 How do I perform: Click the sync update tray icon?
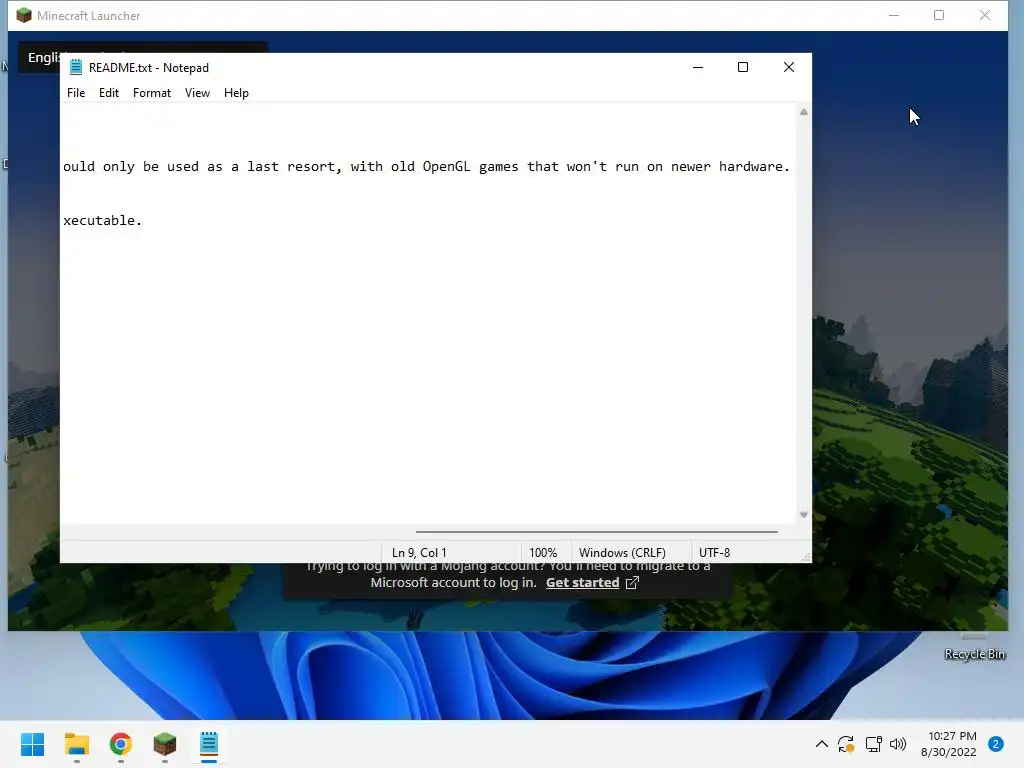pyautogui.click(x=846, y=744)
